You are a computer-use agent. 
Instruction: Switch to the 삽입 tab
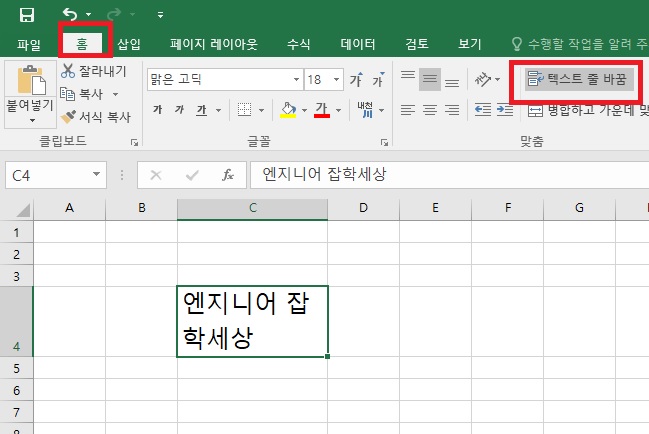[x=129, y=44]
